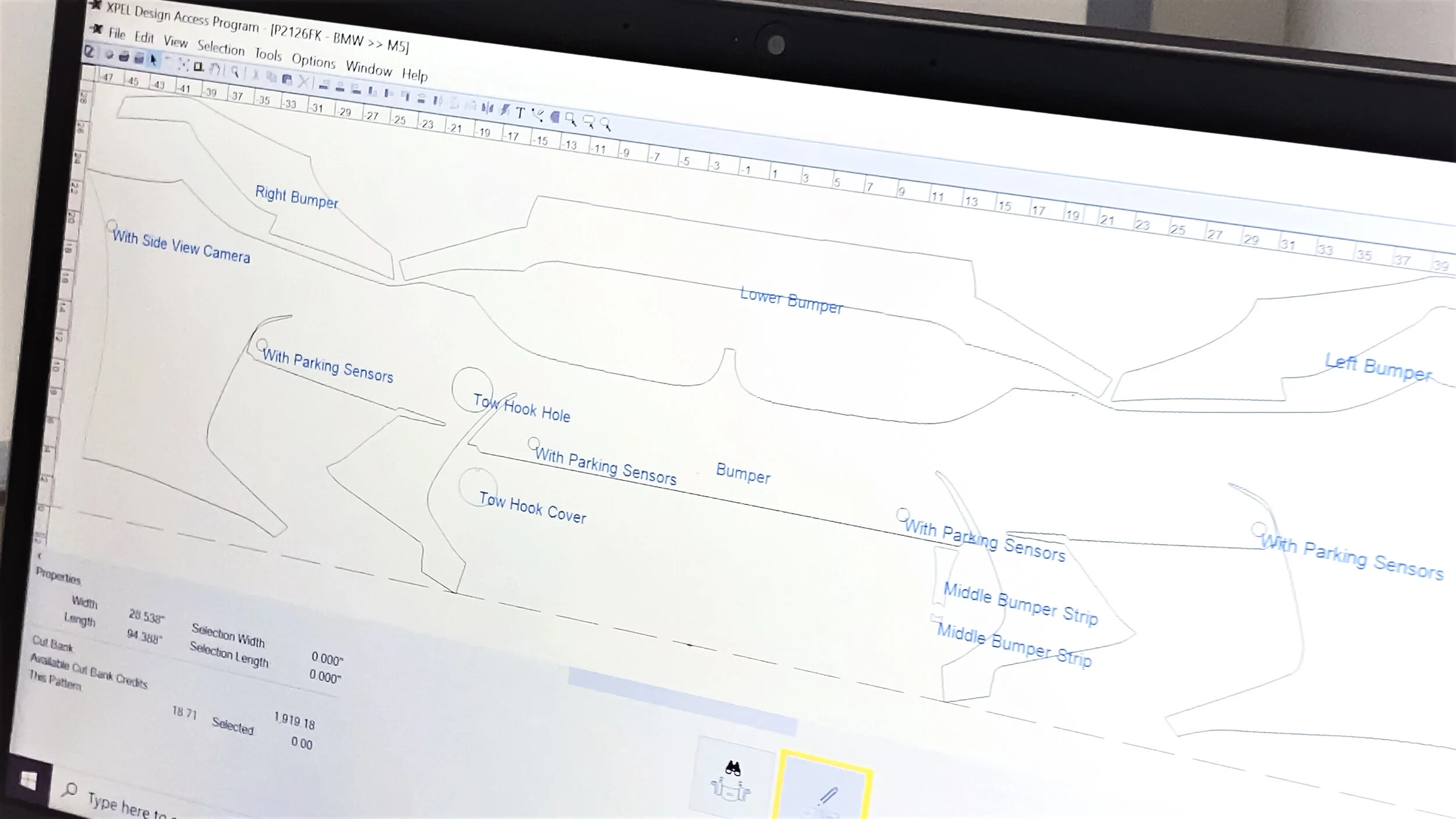Click the printer icon in toolbar
The image size is (1456, 819).
[124, 56]
